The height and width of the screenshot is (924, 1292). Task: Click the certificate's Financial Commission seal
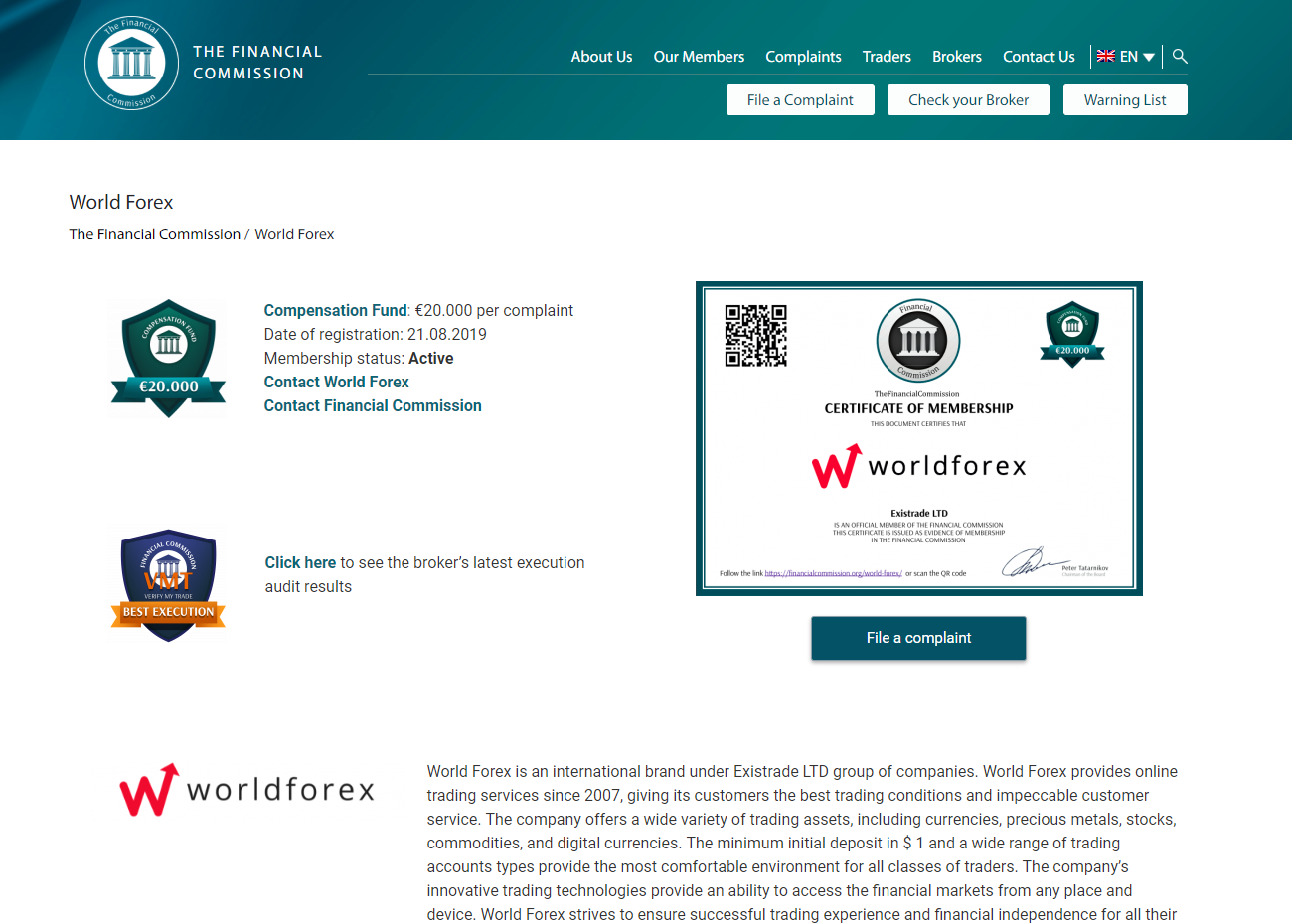(918, 341)
